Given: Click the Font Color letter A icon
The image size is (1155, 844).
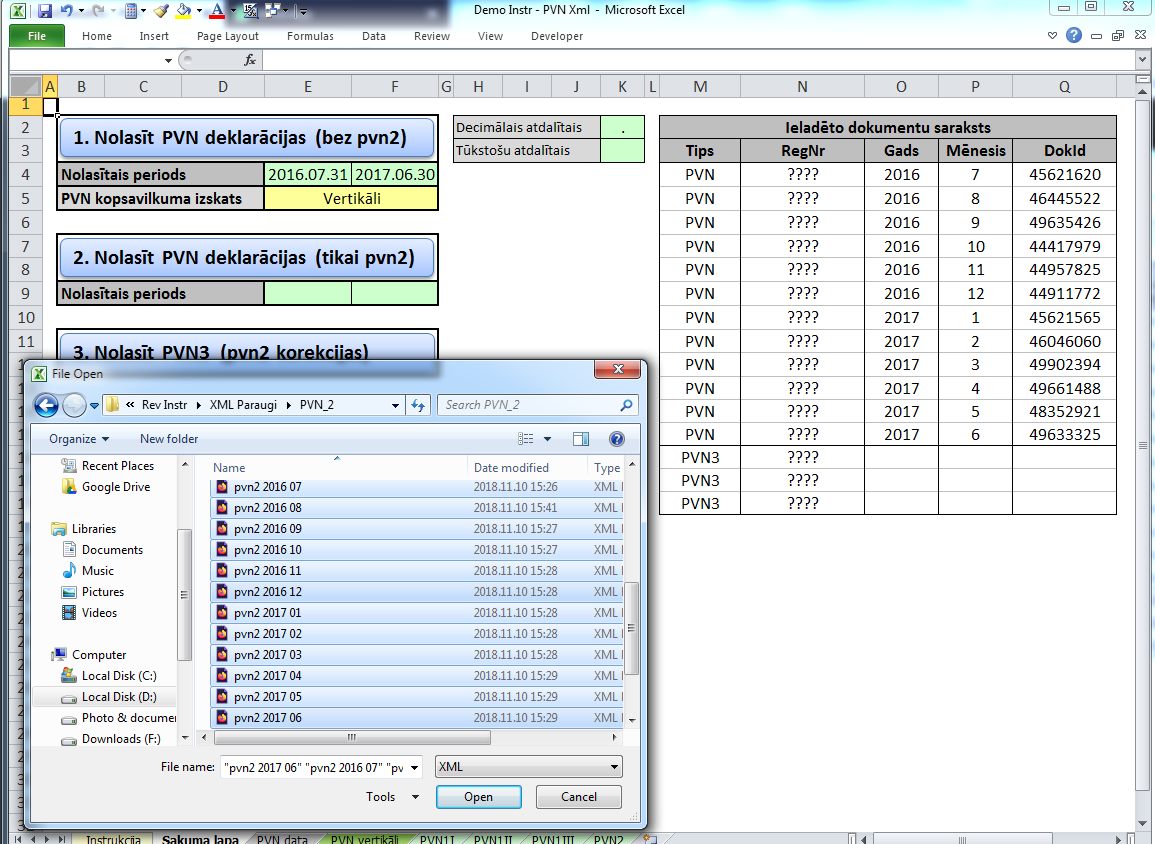Looking at the screenshot, I should click(216, 11).
